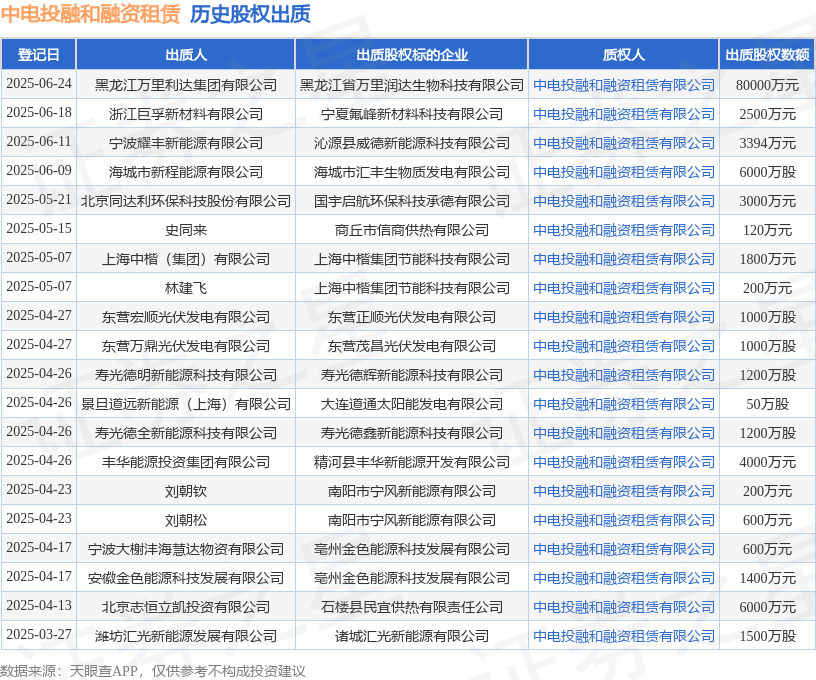This screenshot has width=816, height=680.
Task: Open 质权人 link in 景旦道远新能源 row
Action: click(623, 404)
